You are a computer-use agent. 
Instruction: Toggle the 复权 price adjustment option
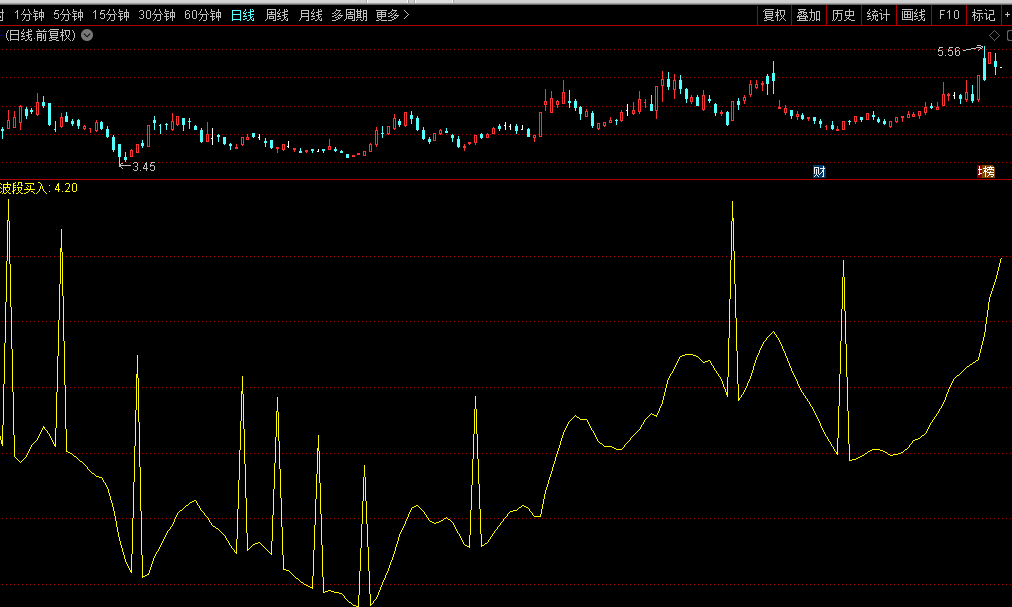[x=774, y=15]
